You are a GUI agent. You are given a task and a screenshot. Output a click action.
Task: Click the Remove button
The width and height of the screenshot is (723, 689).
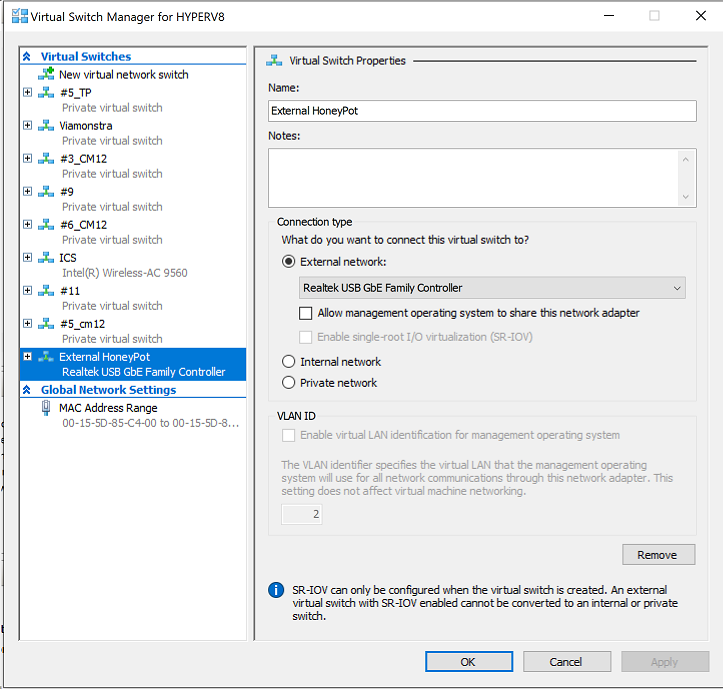point(658,555)
